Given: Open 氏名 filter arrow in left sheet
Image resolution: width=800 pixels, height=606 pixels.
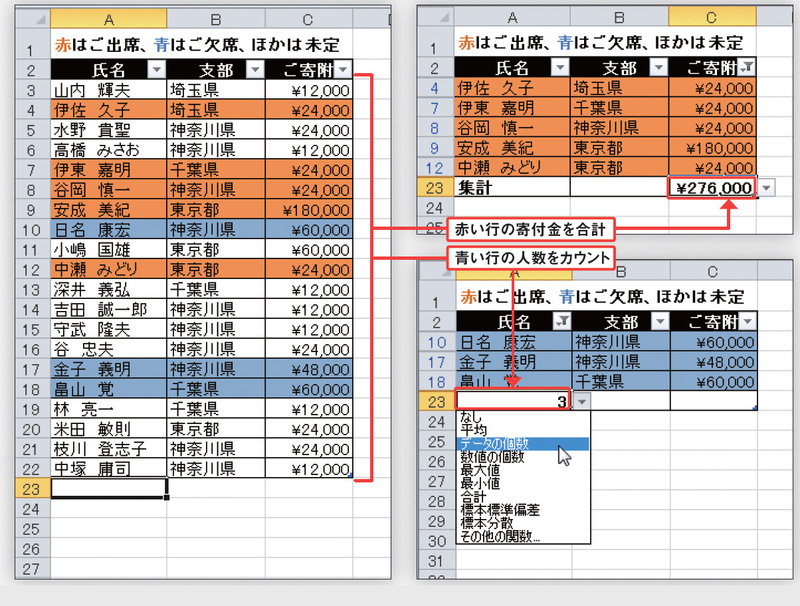Looking at the screenshot, I should click(x=155, y=69).
